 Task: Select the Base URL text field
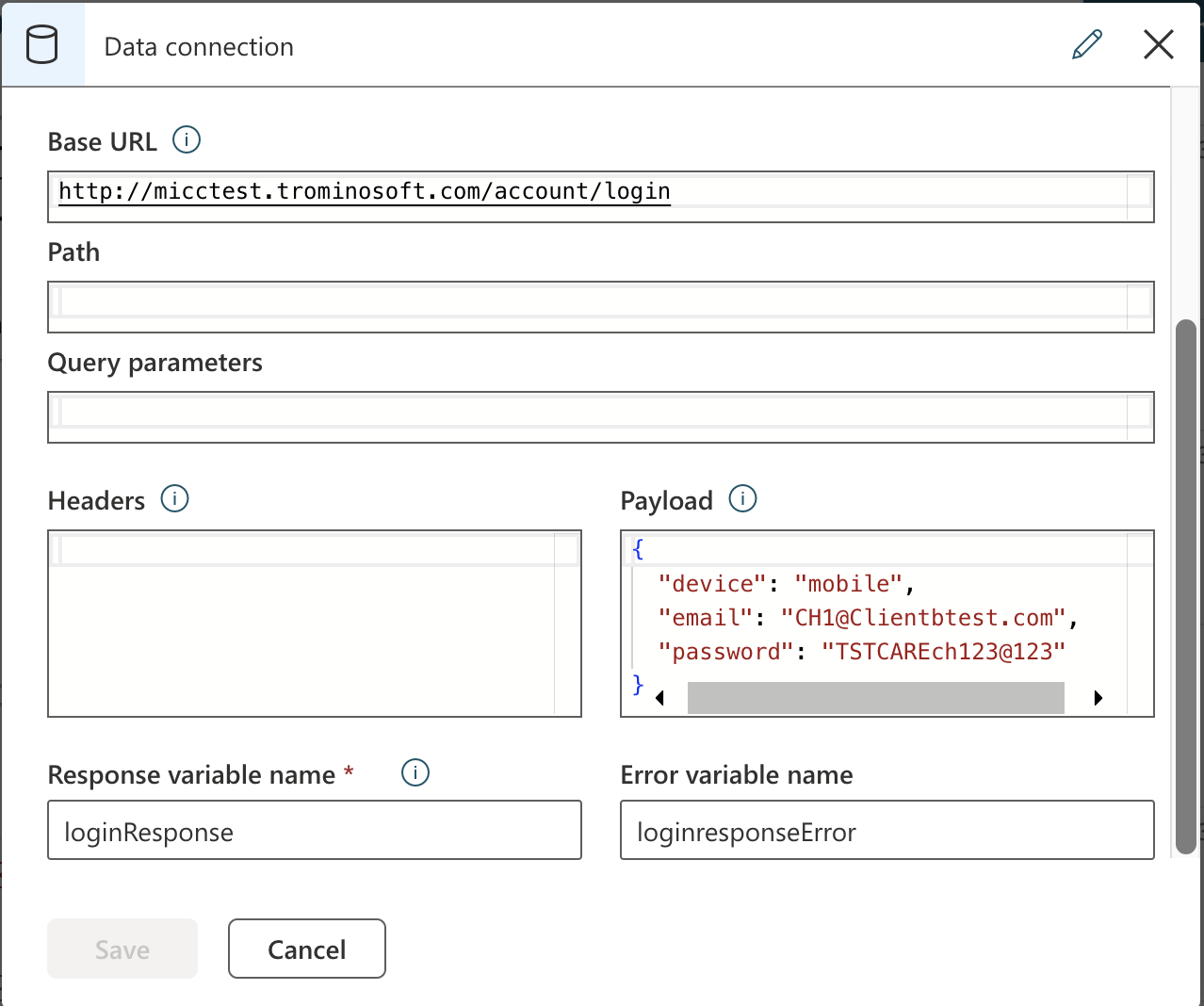[600, 195]
